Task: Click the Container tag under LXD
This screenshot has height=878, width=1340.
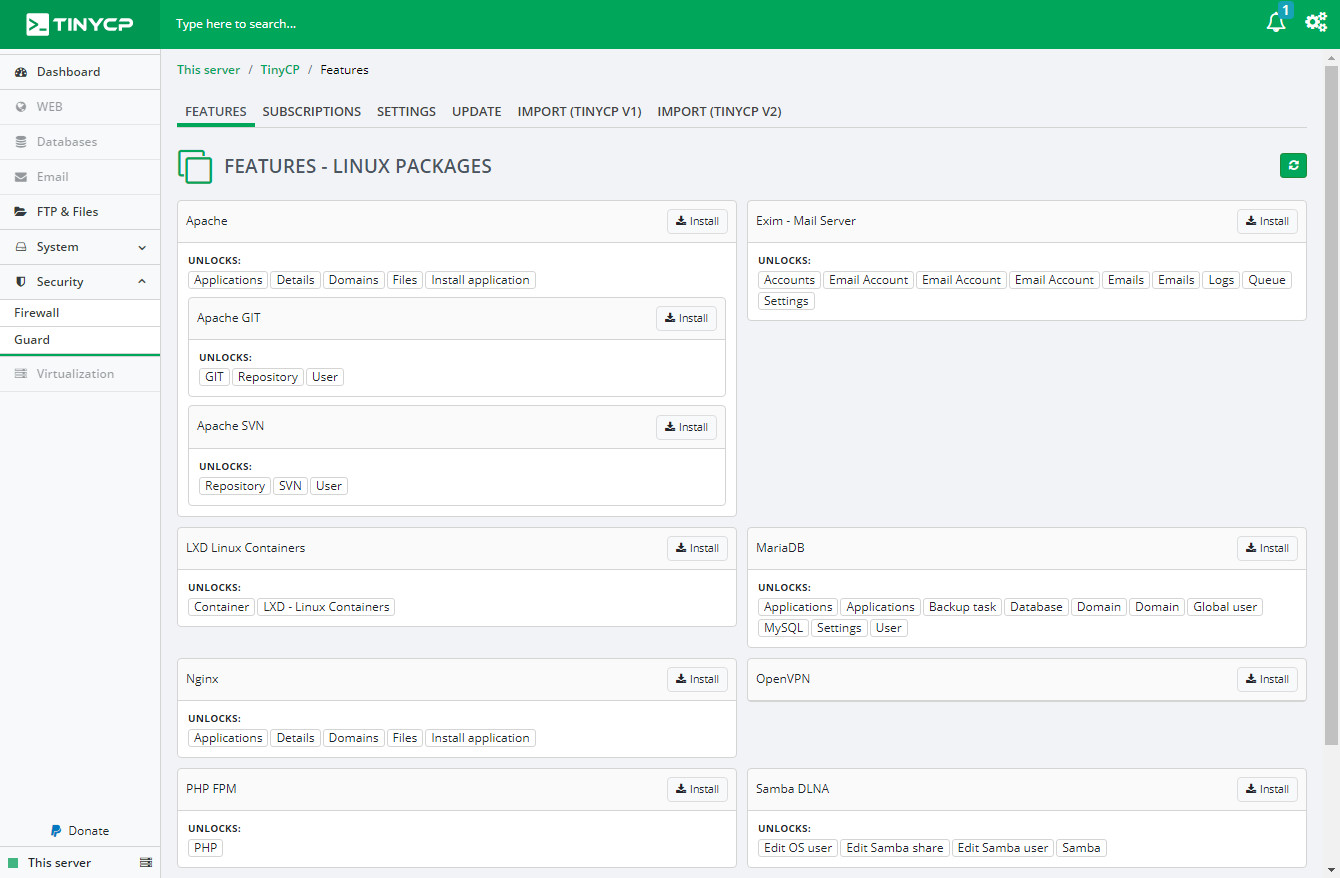Action: (222, 607)
